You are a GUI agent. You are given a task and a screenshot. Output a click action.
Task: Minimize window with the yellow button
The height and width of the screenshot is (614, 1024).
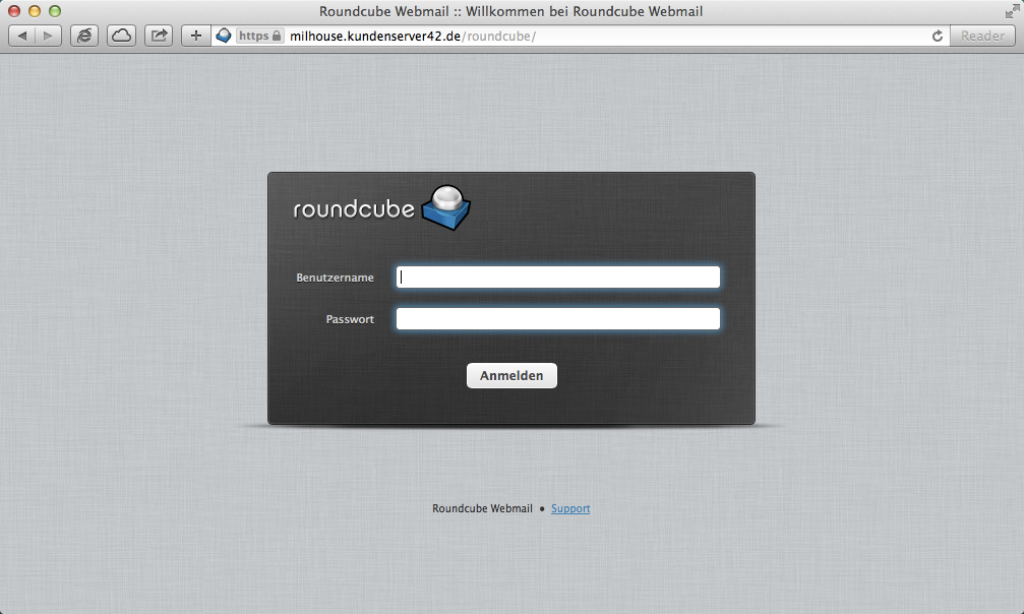pos(35,11)
